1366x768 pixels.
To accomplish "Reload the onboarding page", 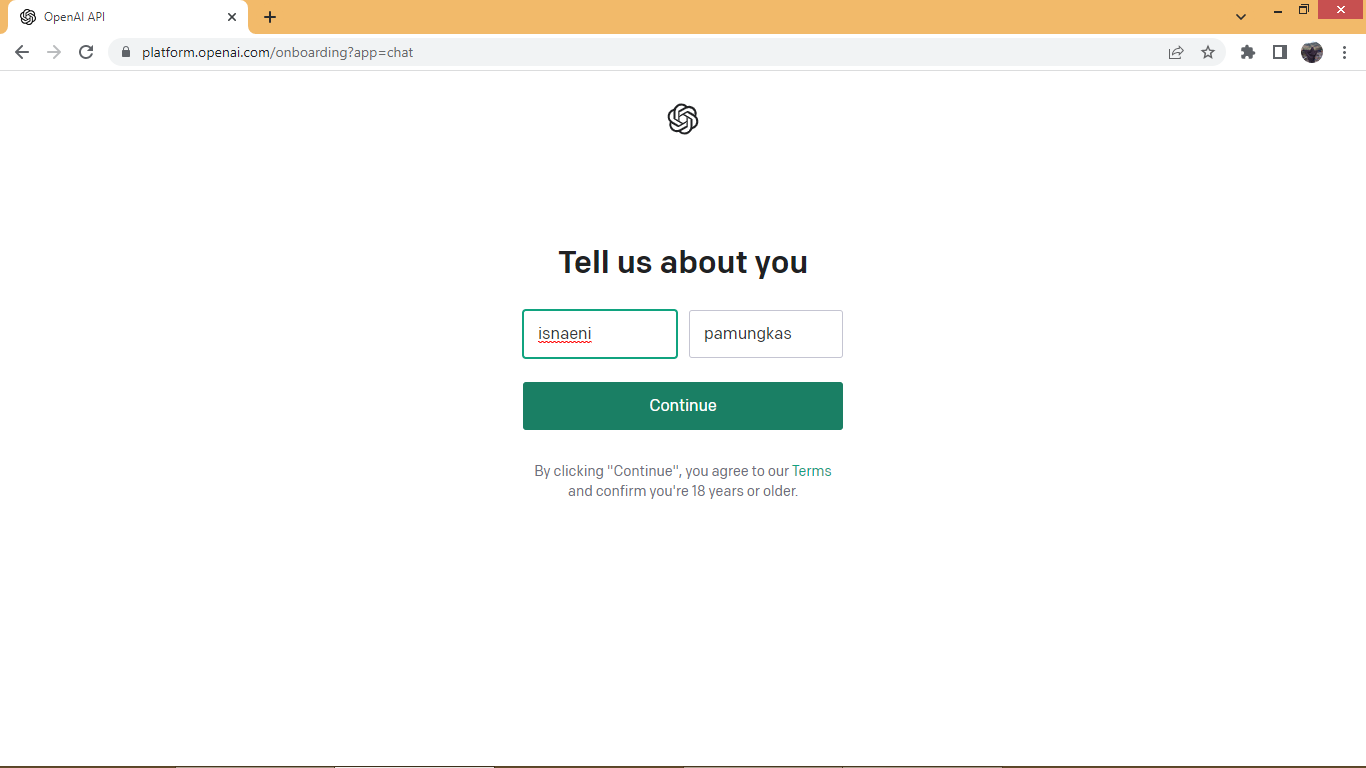I will (86, 52).
